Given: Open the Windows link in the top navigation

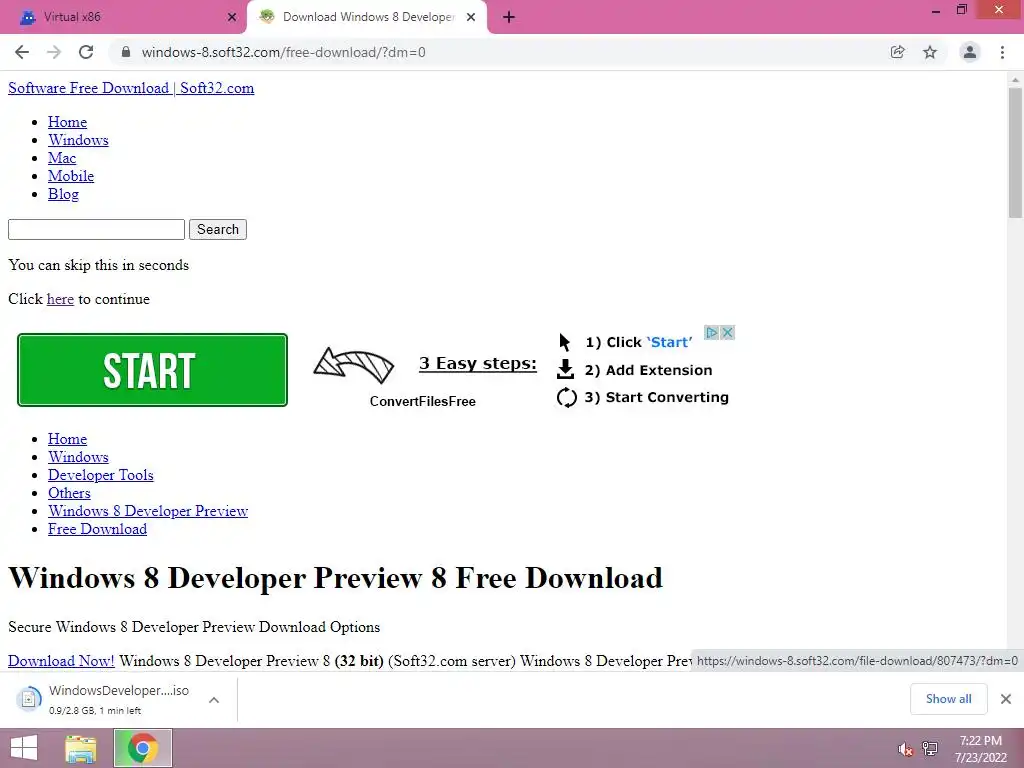Looking at the screenshot, I should (78, 140).
